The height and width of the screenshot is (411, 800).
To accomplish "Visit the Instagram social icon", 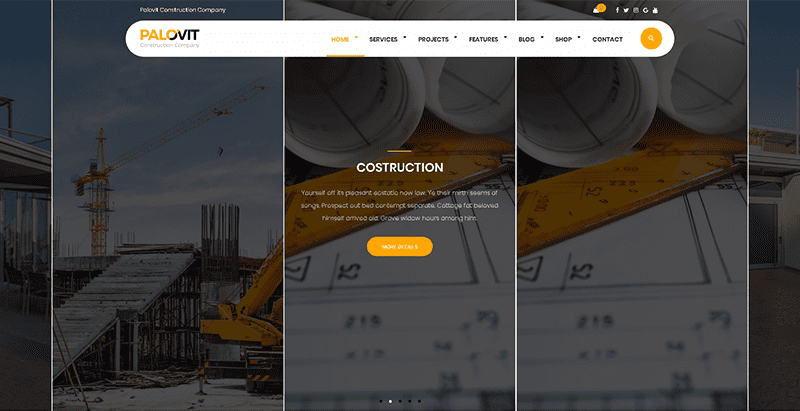I will tap(636, 10).
